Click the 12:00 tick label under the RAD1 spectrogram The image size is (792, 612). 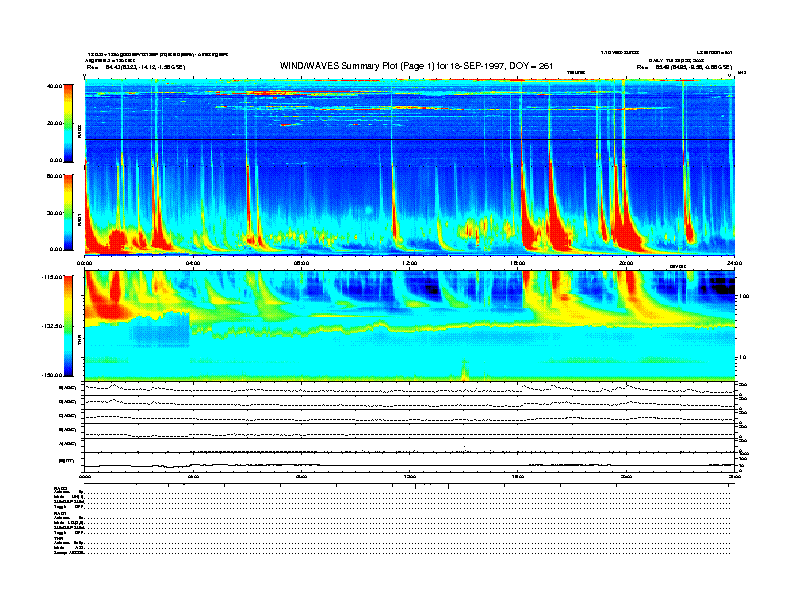pos(410,263)
